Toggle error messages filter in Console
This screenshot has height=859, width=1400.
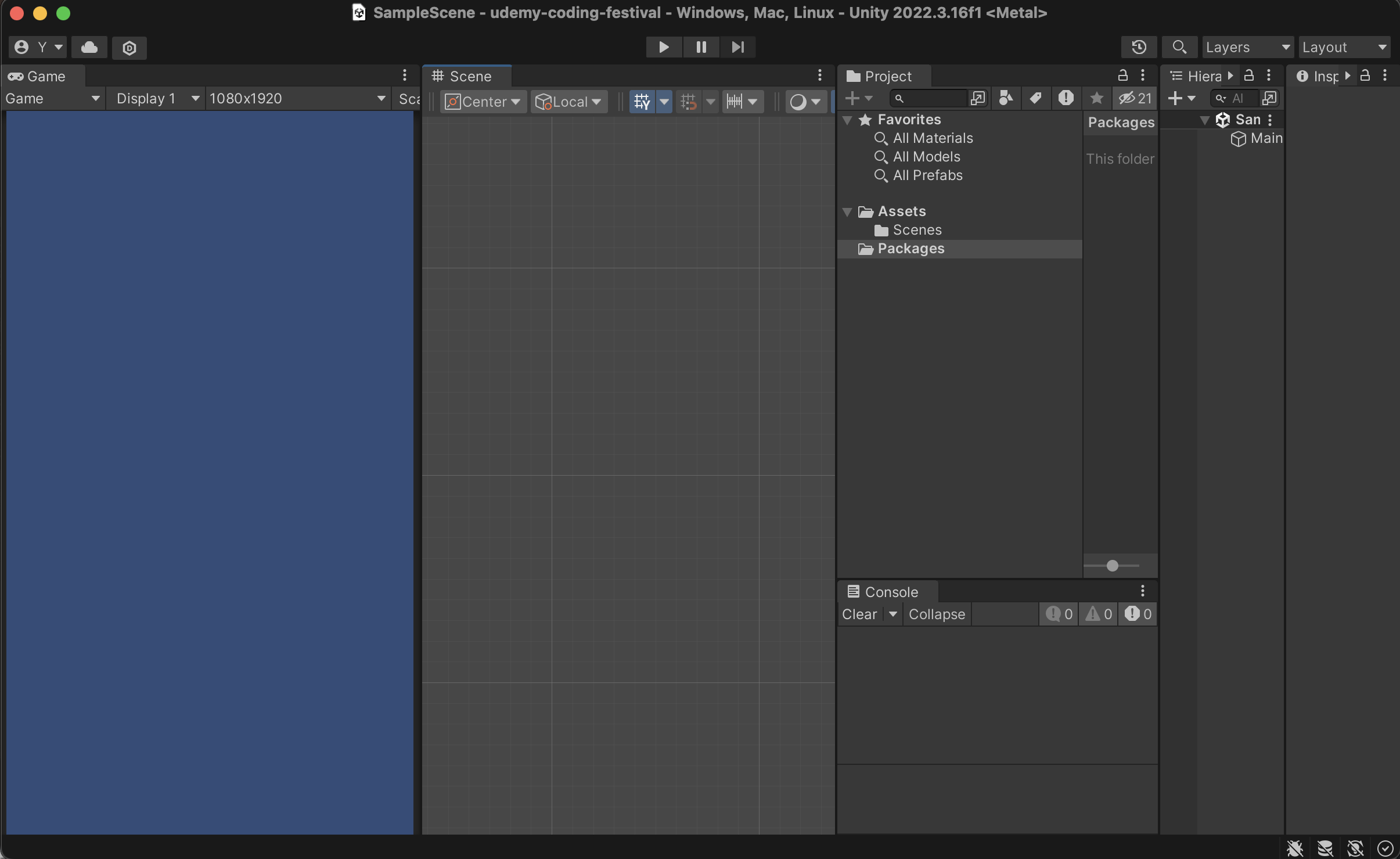1138,614
